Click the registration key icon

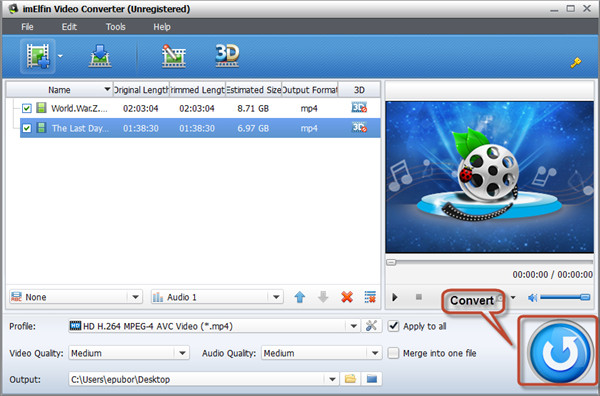point(576,62)
